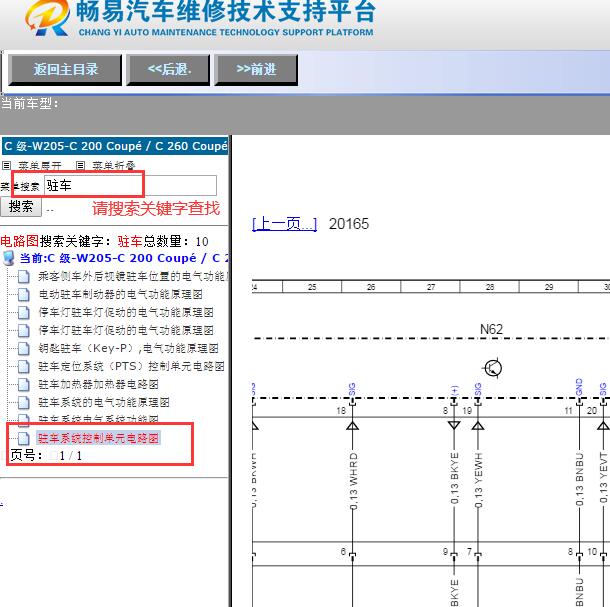Open highlighted 驻车系统控制单元电路图 entry
This screenshot has height=607, width=610.
tap(98, 438)
